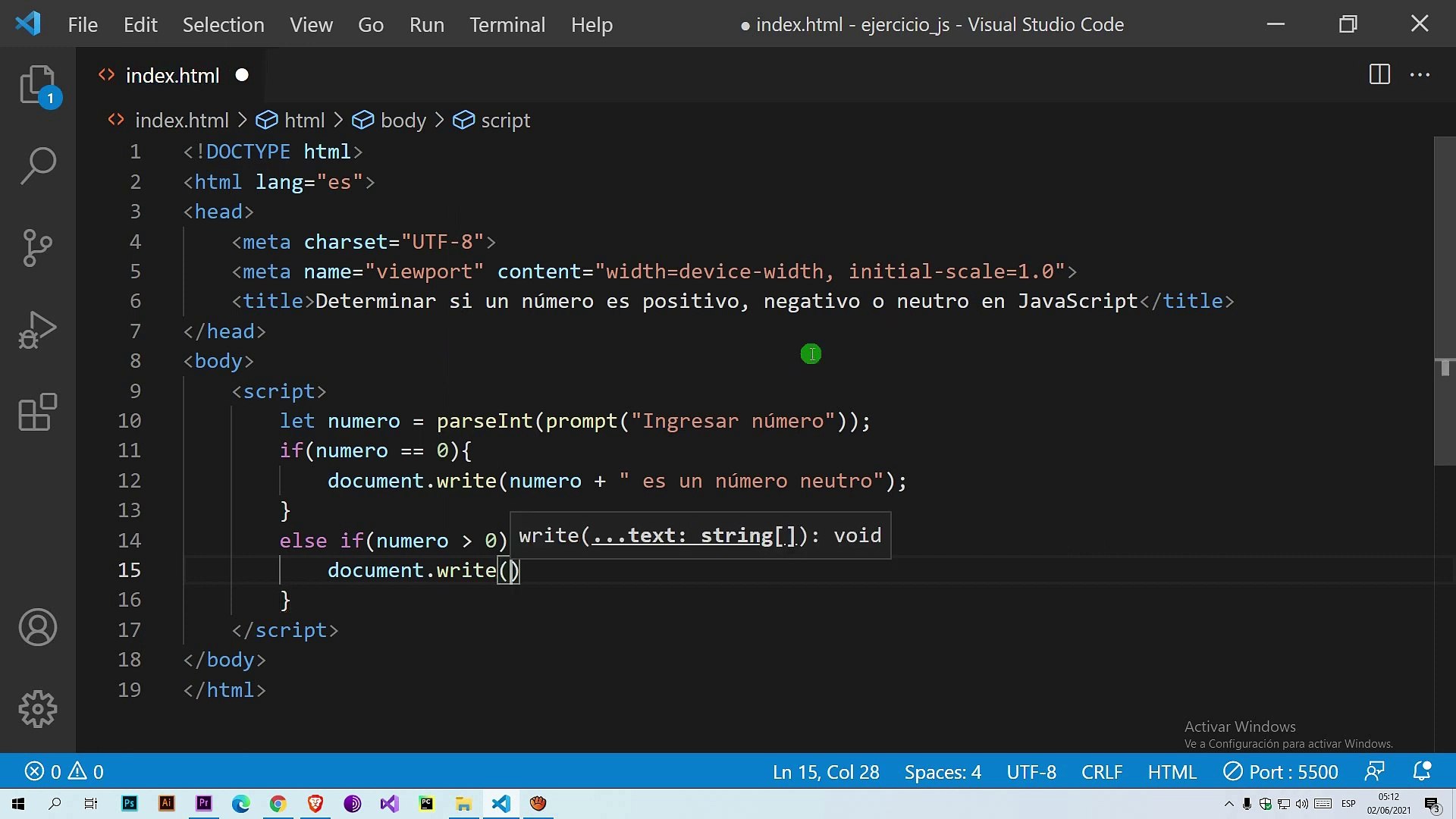This screenshot has height=819, width=1456.
Task: Open the Manage gear menu
Action: click(38, 709)
